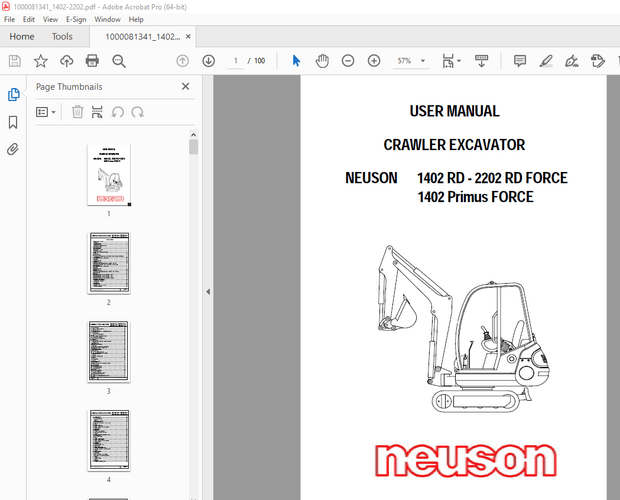Open Page Thumbnails sidebar icon
This screenshot has width=620, height=500.
click(x=13, y=95)
